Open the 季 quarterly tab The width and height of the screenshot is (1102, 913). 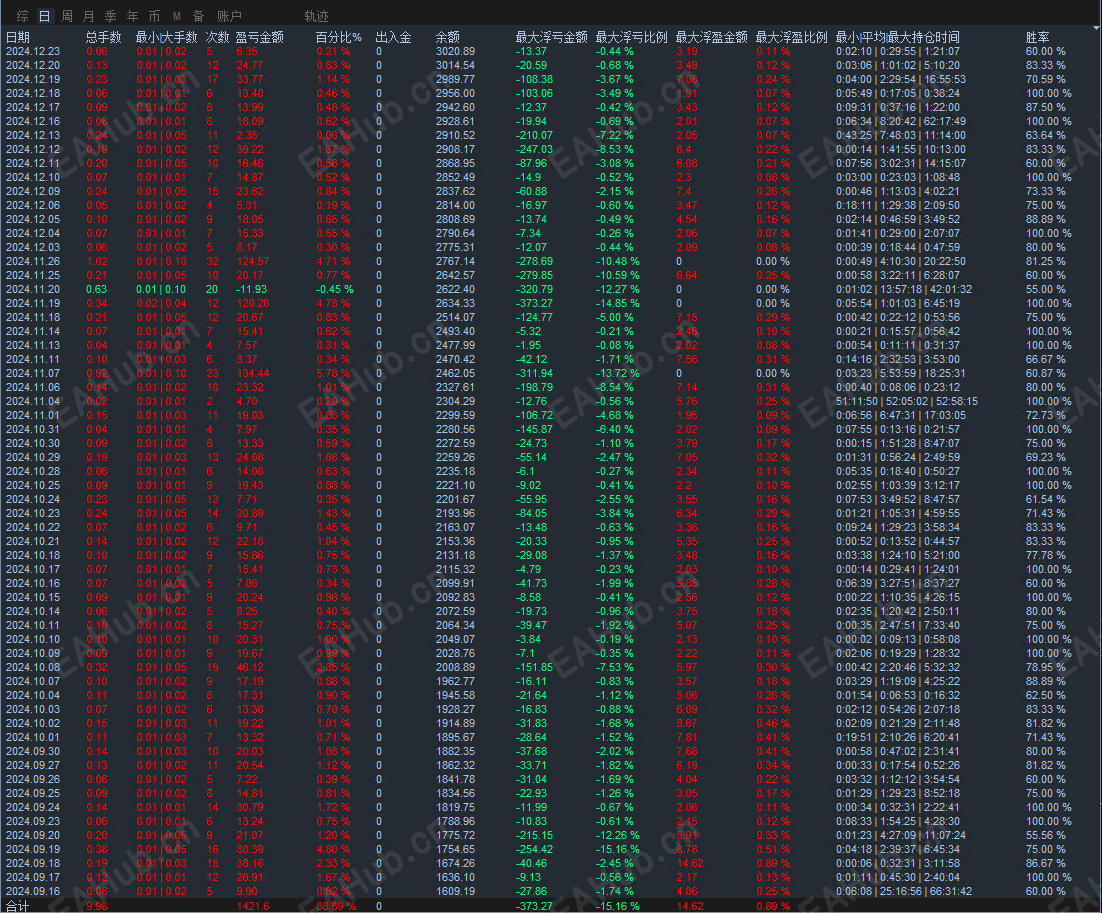pos(110,16)
